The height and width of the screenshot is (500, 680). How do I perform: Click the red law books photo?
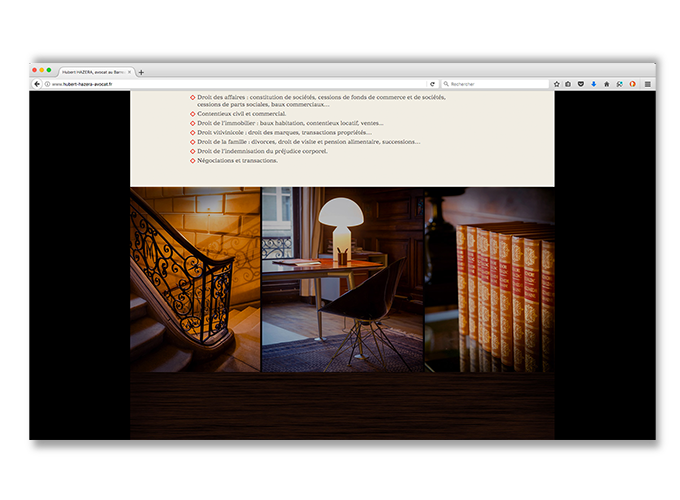490,280
